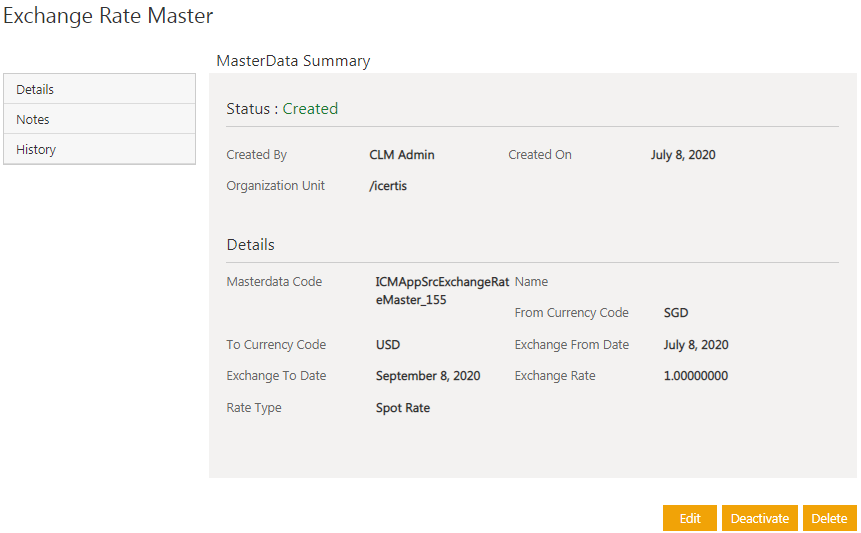Click the CLM Admin creator name

click(402, 155)
